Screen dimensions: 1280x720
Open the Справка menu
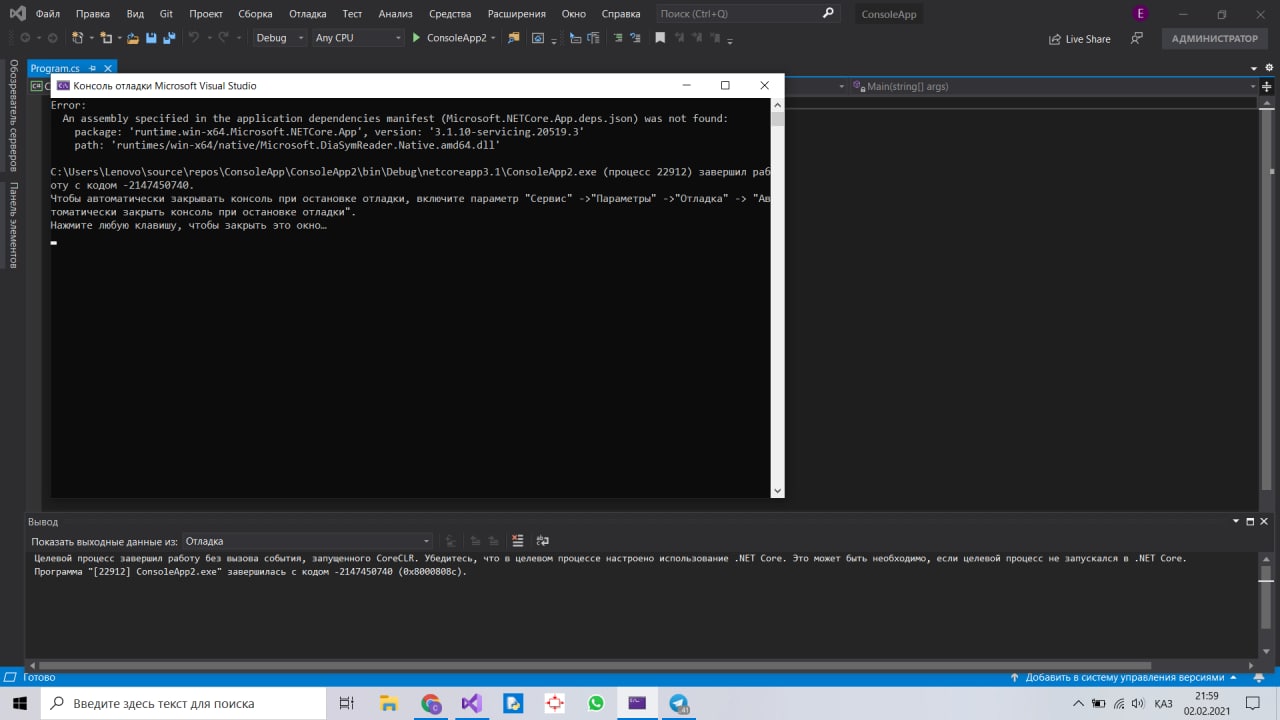click(621, 14)
